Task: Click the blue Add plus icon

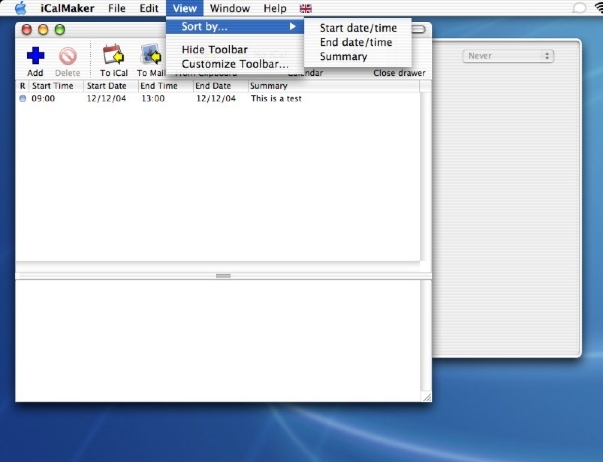Action: (35, 55)
